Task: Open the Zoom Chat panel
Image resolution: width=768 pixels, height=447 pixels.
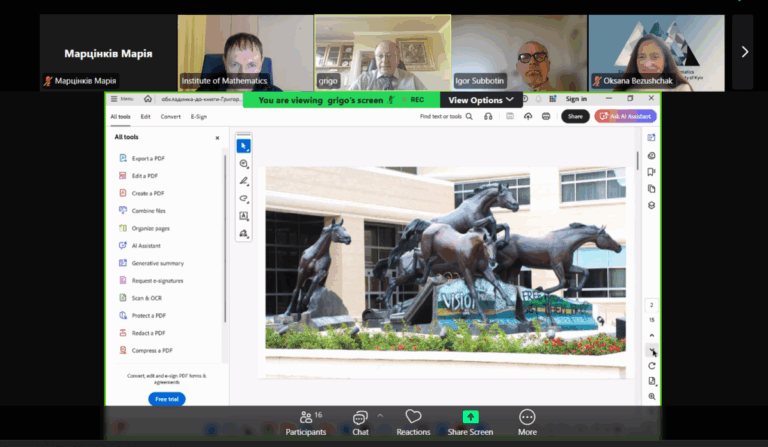Action: click(x=360, y=421)
